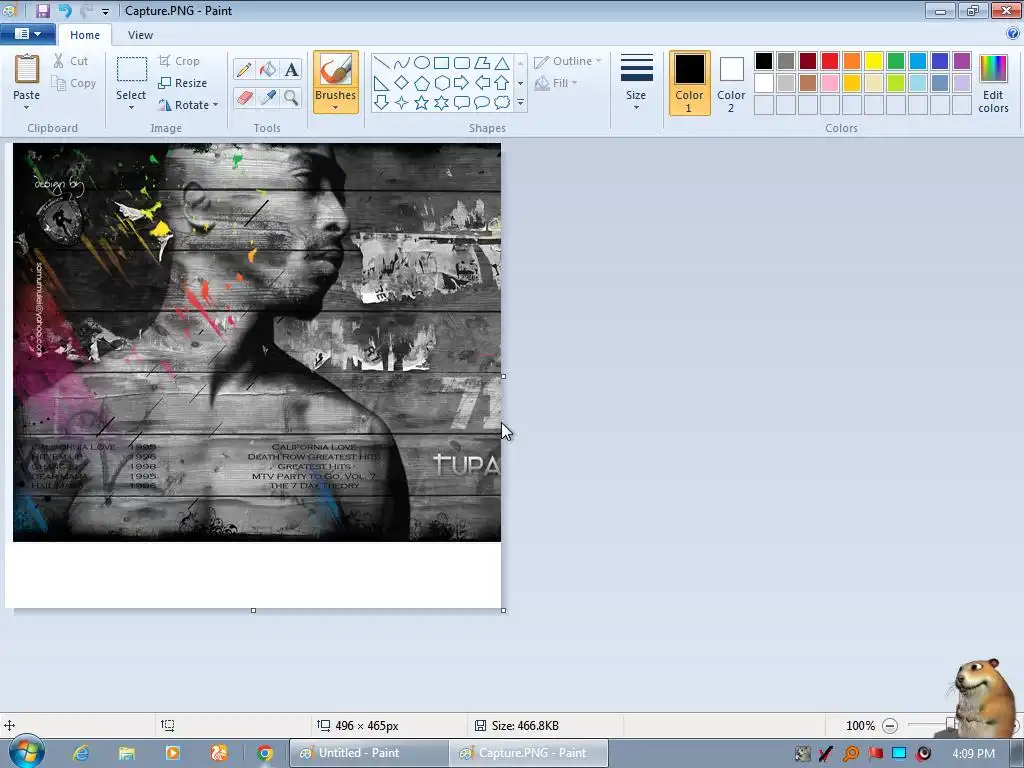Open the Brushes dropdown arrow
The width and height of the screenshot is (1024, 768).
coord(336,107)
